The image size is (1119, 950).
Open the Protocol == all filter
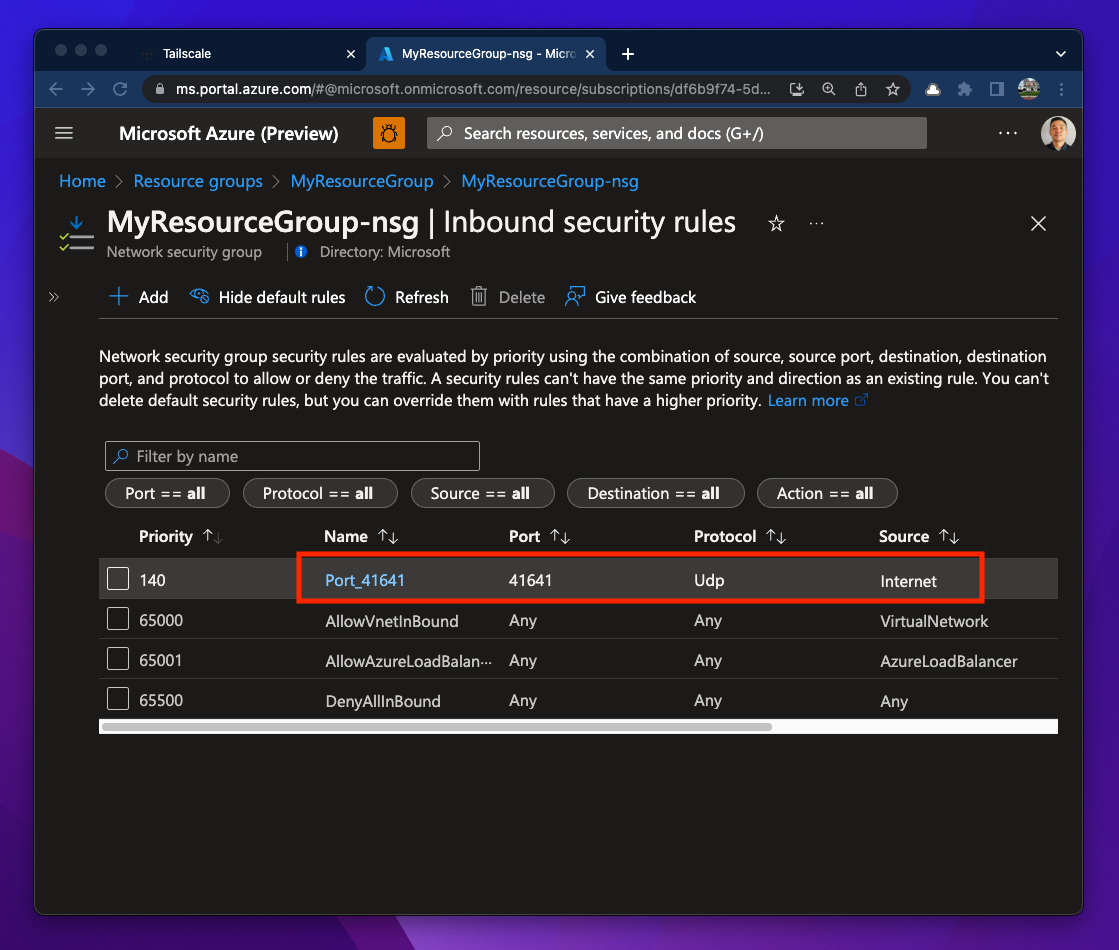tap(318, 493)
